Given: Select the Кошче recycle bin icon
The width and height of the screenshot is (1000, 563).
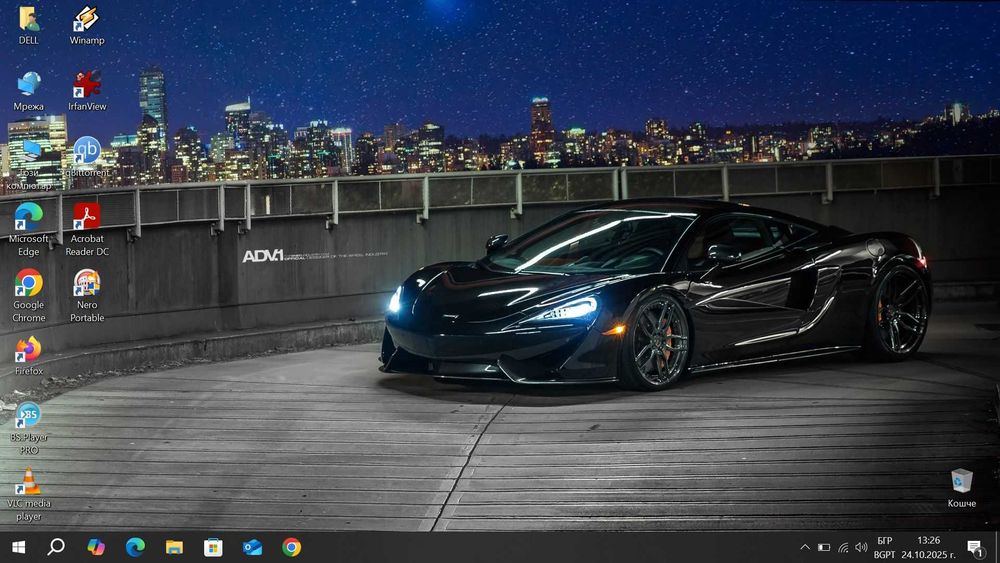Looking at the screenshot, I should tap(961, 488).
